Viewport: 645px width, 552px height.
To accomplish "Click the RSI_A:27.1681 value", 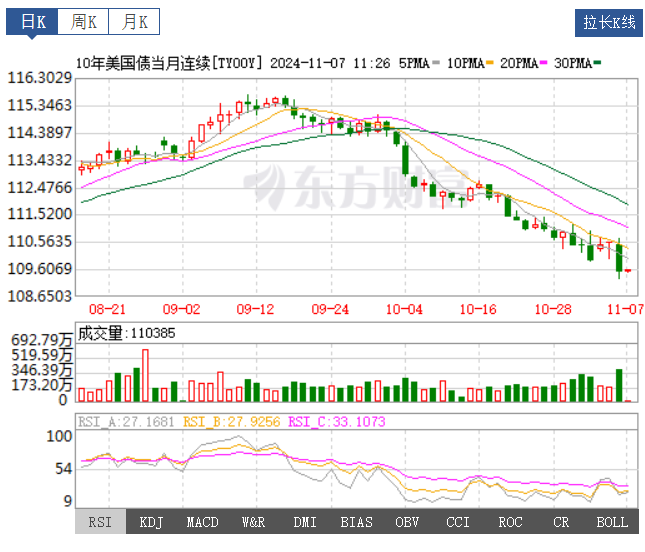I will pos(126,422).
